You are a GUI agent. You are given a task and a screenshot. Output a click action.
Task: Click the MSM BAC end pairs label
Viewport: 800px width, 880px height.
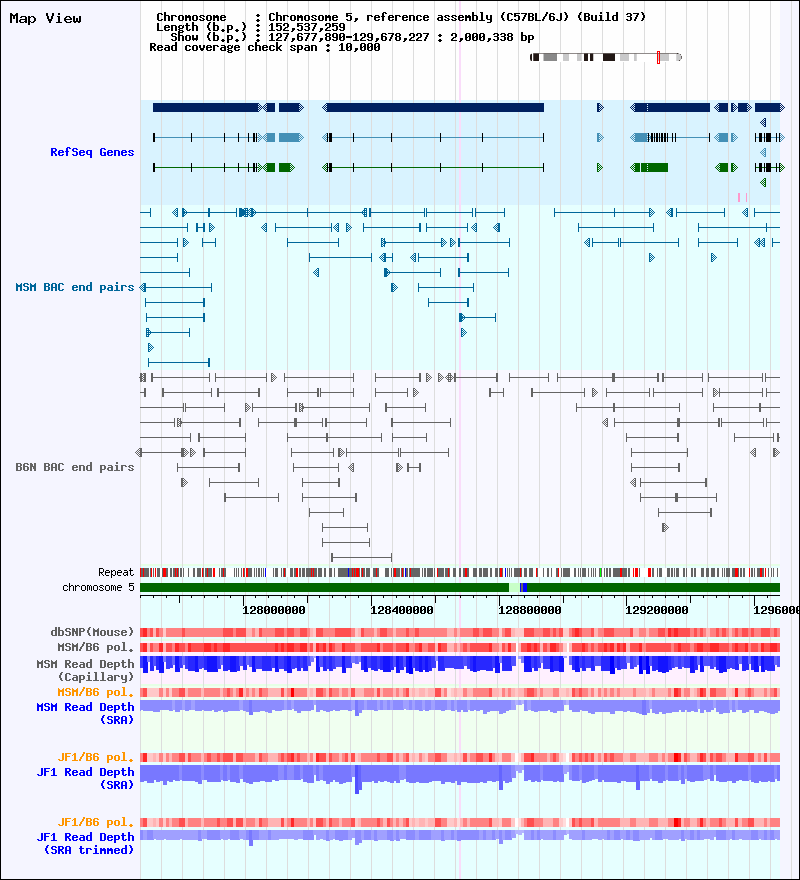click(75, 287)
